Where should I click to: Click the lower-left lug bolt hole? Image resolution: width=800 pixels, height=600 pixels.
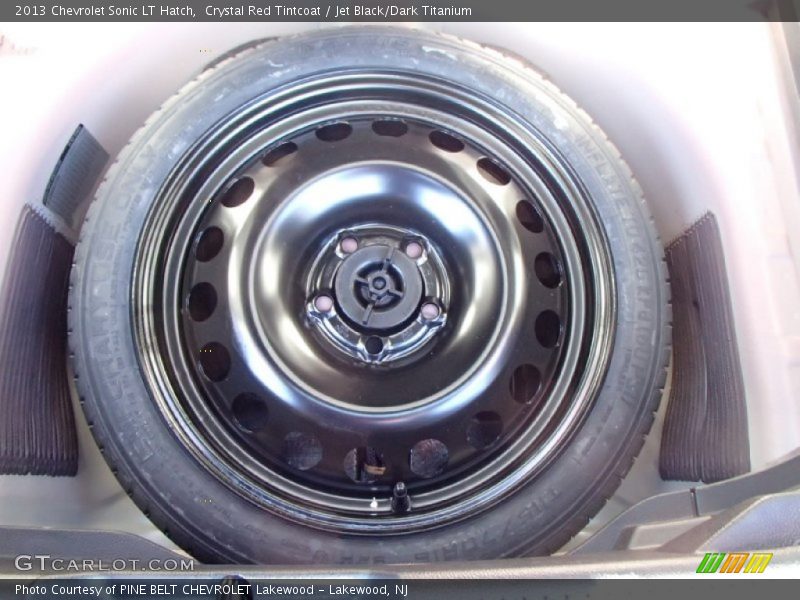tap(324, 303)
